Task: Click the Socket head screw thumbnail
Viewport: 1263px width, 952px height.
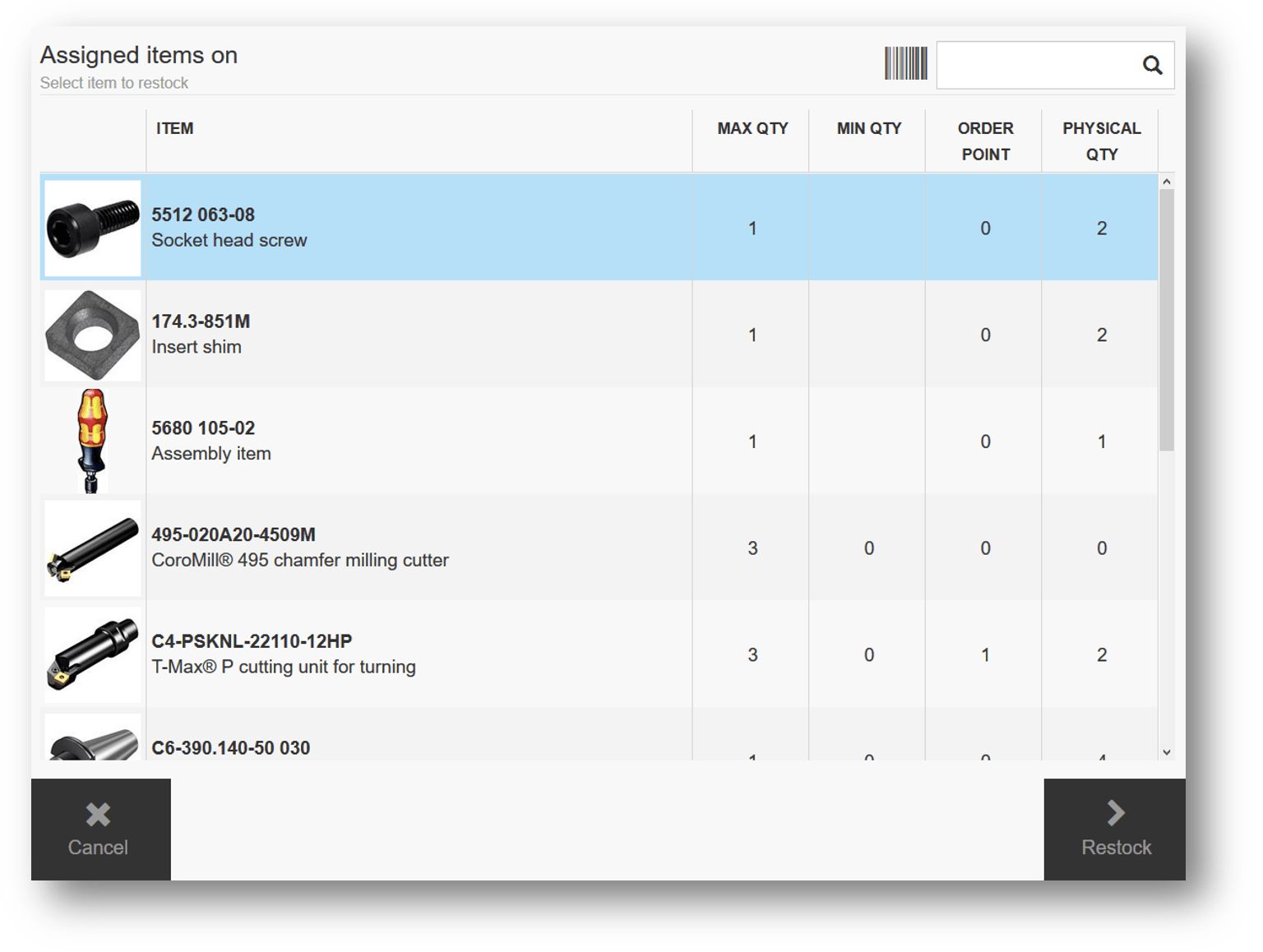Action: click(92, 228)
